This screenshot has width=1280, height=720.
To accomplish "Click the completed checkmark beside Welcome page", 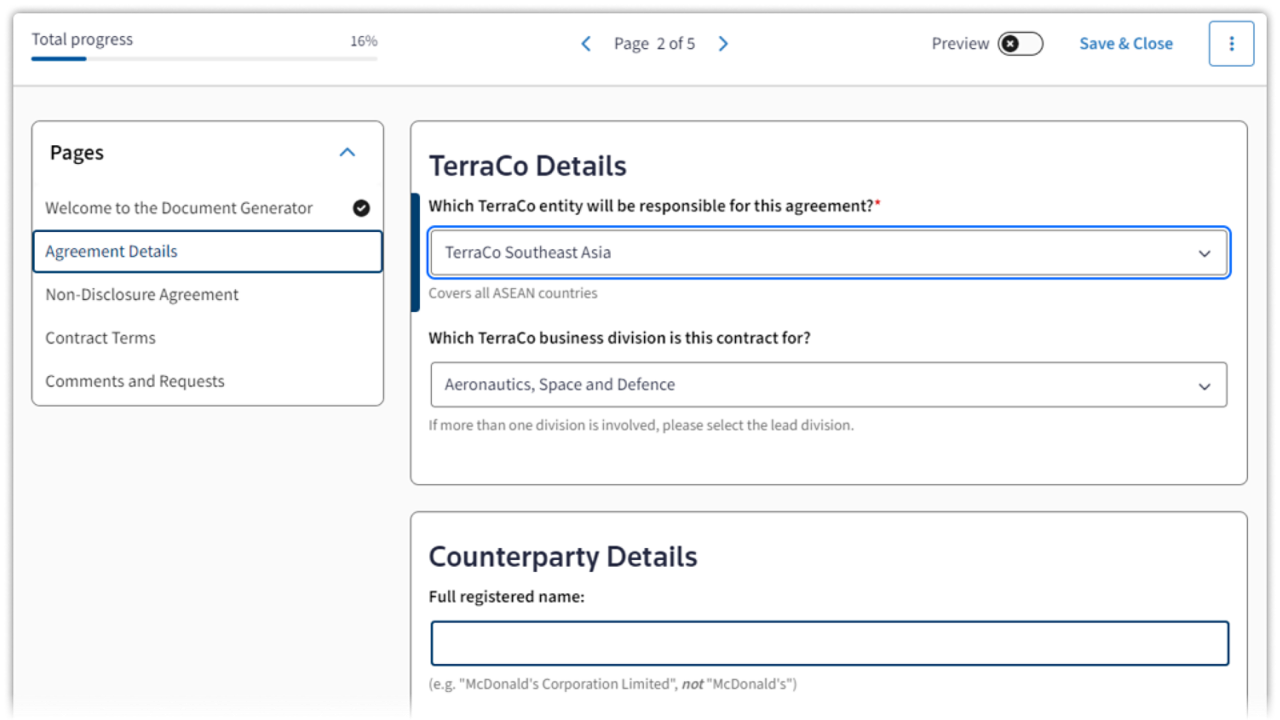I will (361, 208).
